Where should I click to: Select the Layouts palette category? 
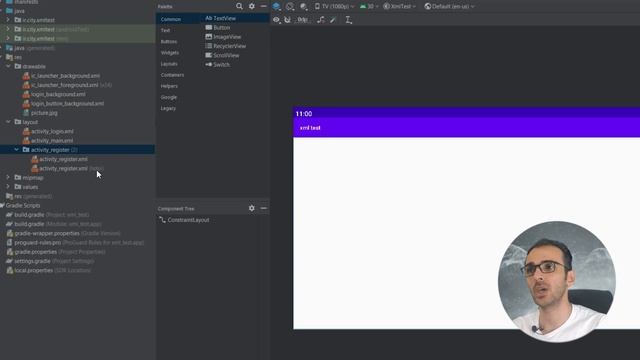click(x=169, y=64)
